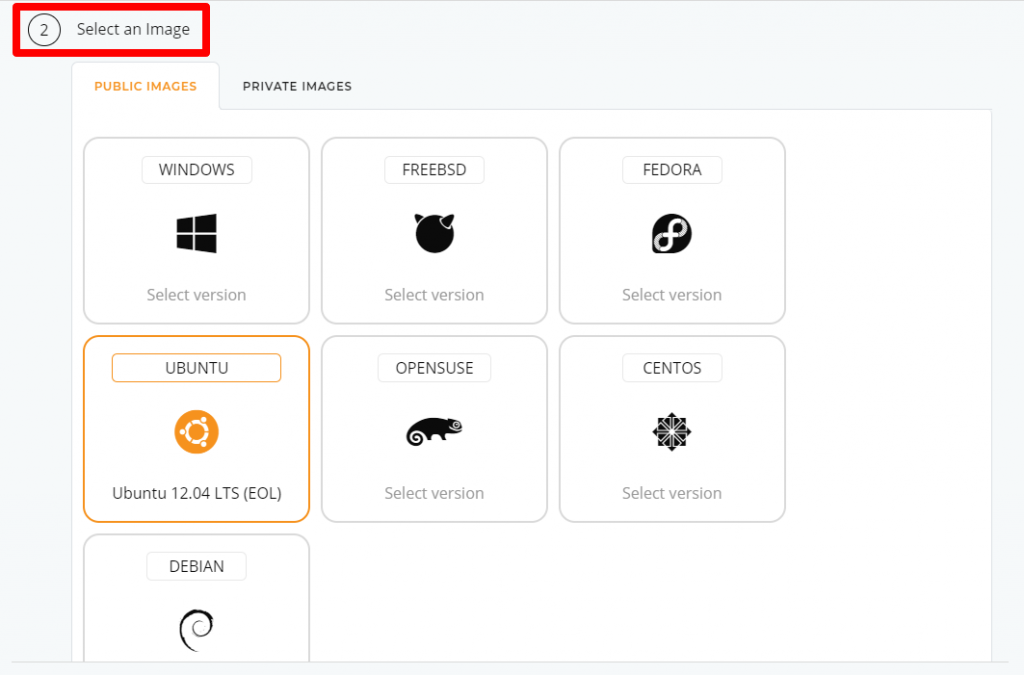Viewport: 1024px width, 675px height.
Task: Click the step 2 circle number
Action: (x=44, y=30)
